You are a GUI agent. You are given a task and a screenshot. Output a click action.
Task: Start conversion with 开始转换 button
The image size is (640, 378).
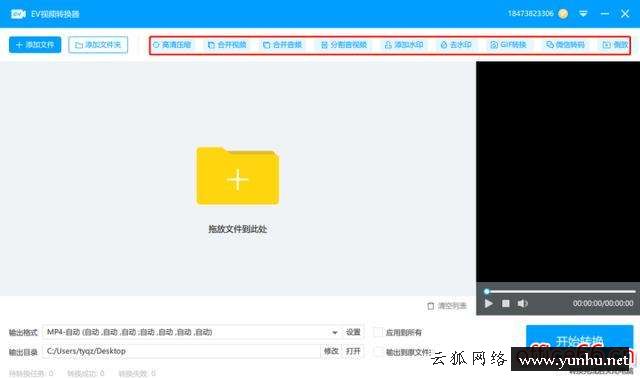pos(580,341)
